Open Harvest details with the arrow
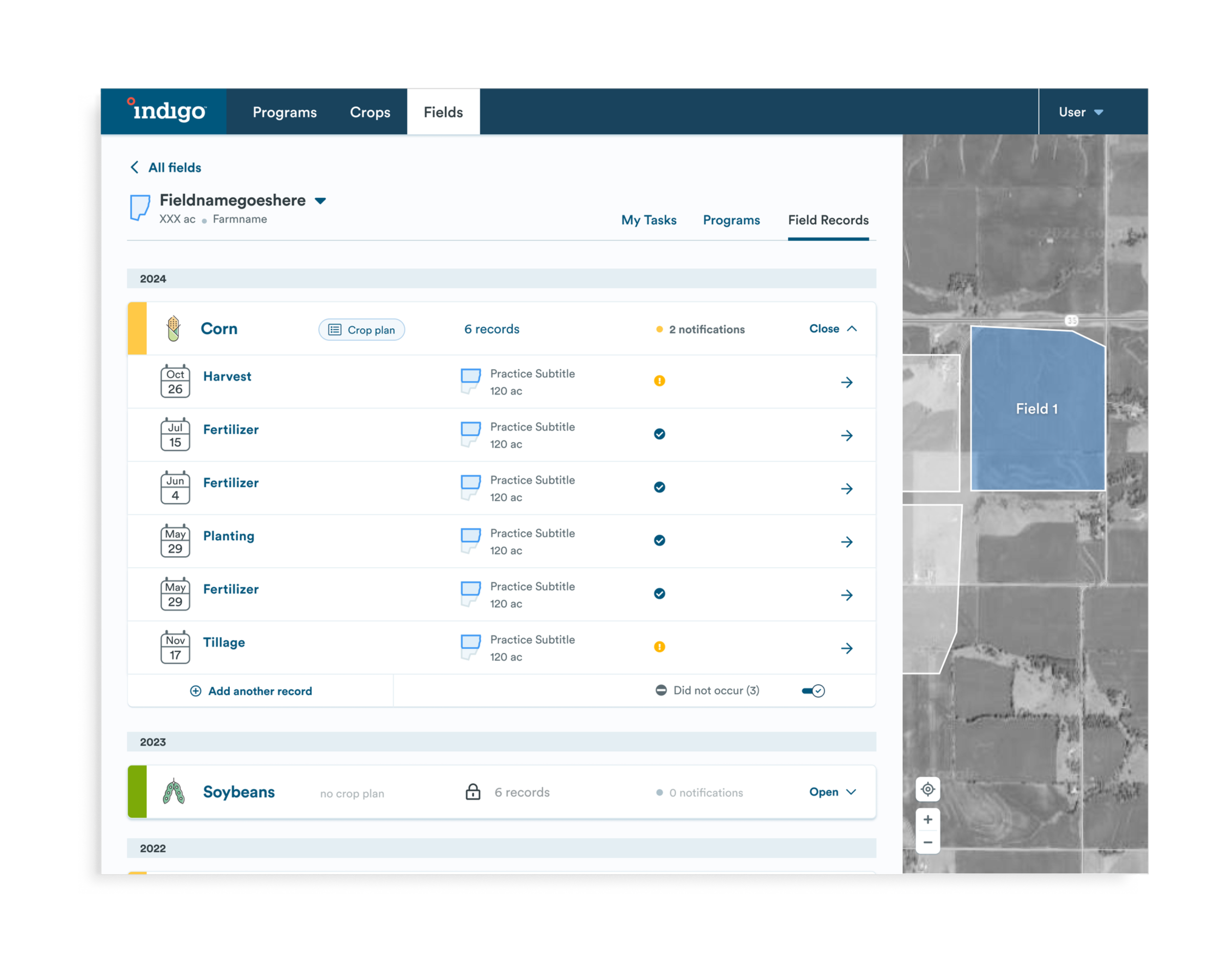Image resolution: width=1232 pixels, height=977 pixels. (x=847, y=383)
